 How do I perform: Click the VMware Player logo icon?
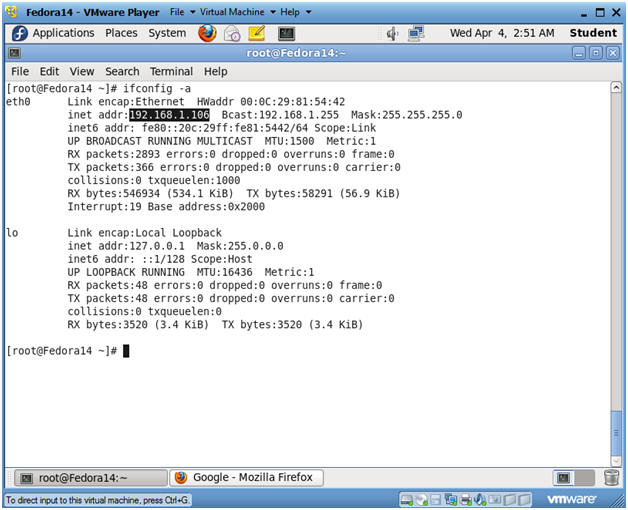(x=11, y=12)
